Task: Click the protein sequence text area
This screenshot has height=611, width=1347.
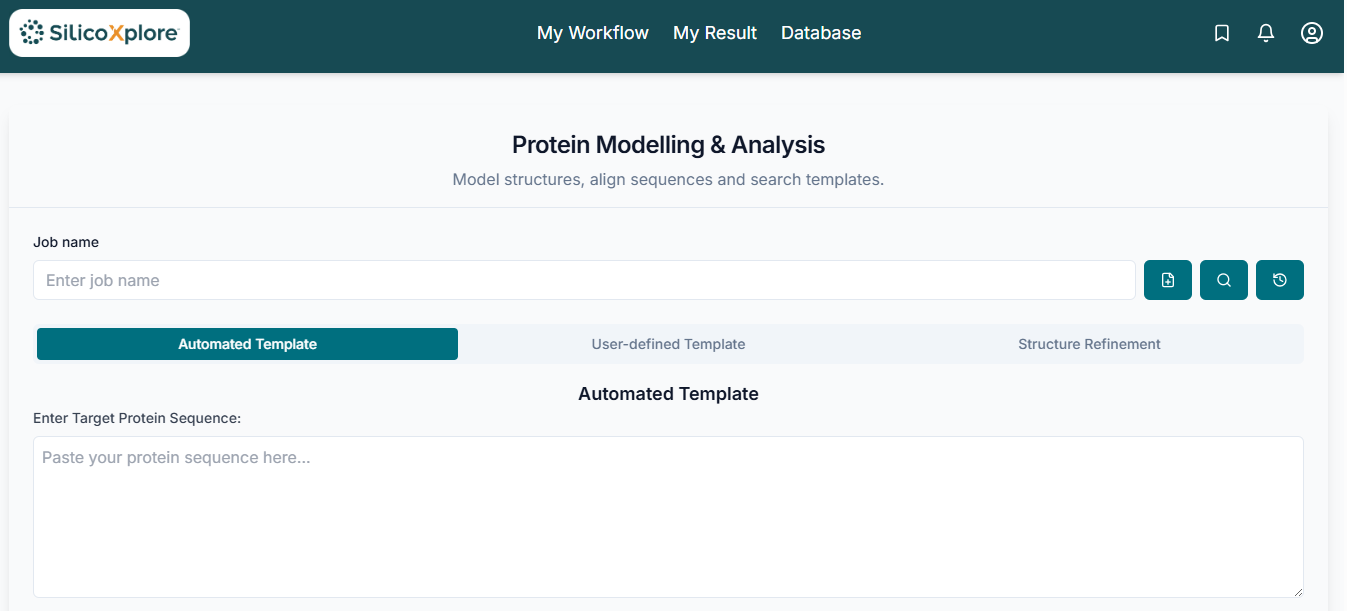Action: coord(668,516)
